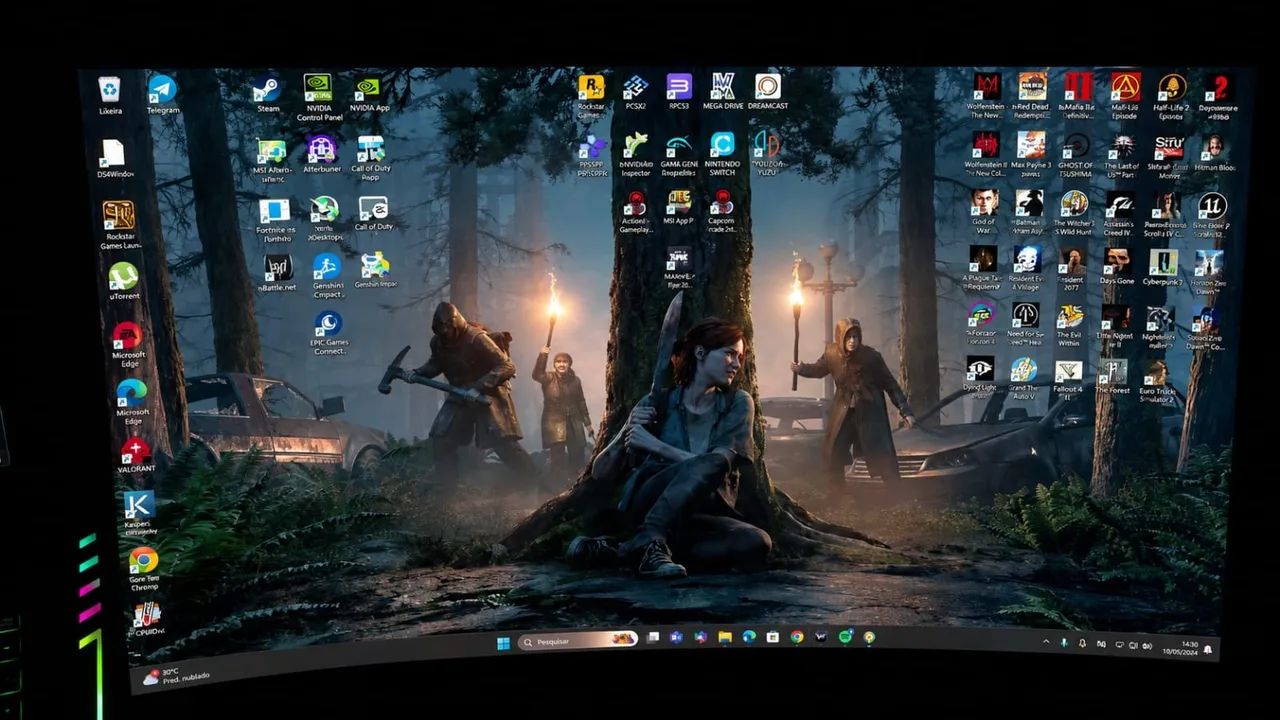
Task: Expand the hidden system tray icons chevron
Action: pos(1046,641)
